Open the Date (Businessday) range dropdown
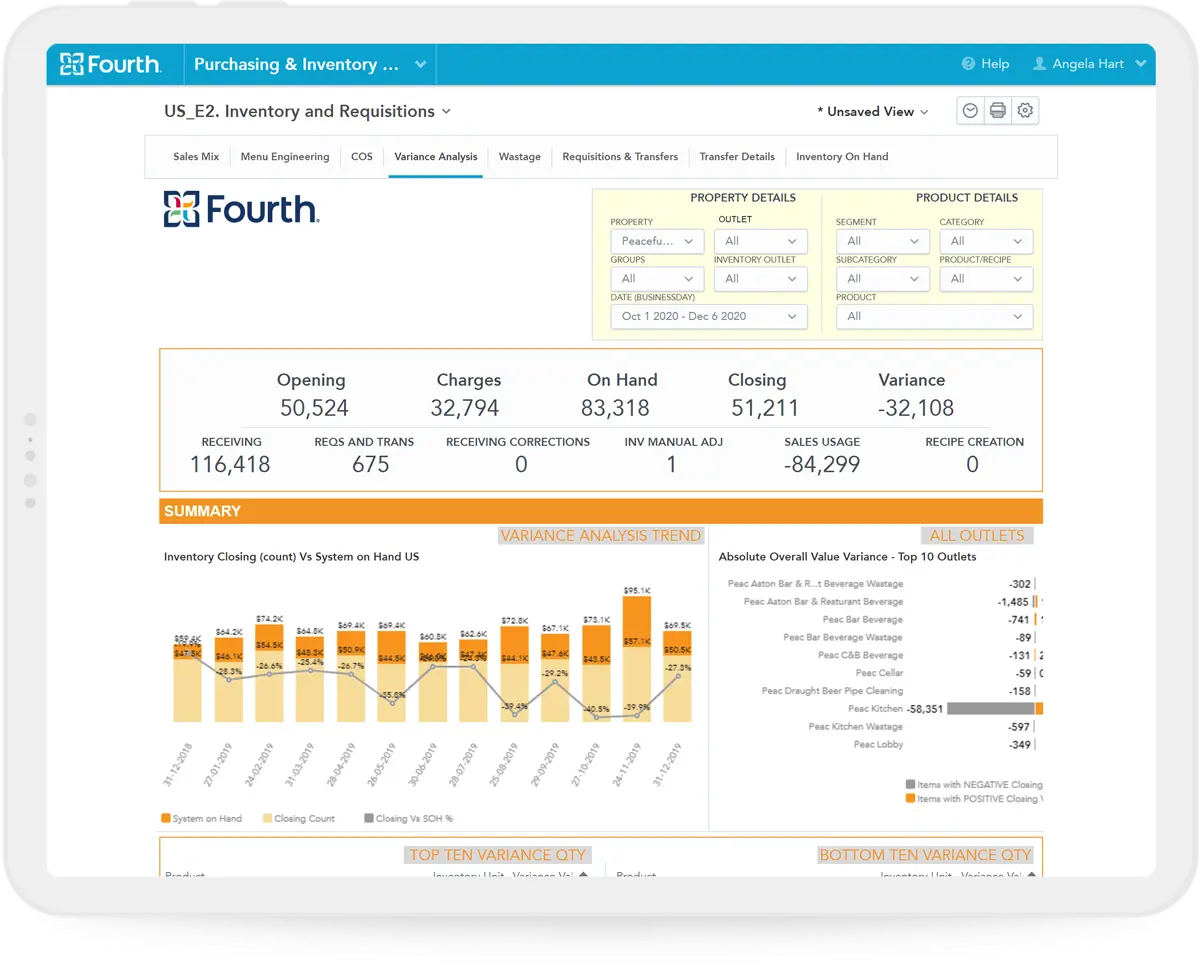 708,316
